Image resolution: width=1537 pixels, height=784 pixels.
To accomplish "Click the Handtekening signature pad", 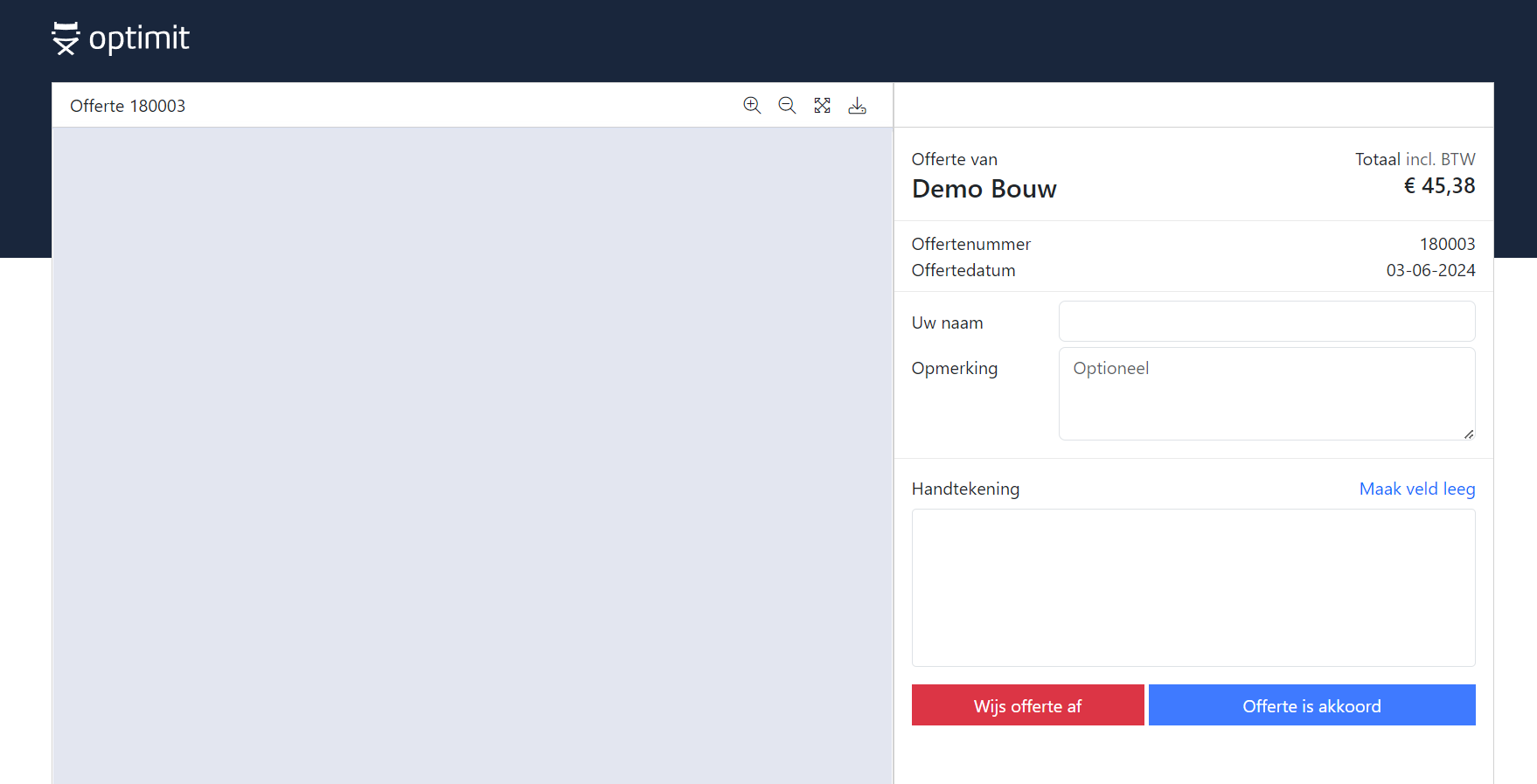I will point(1193,587).
